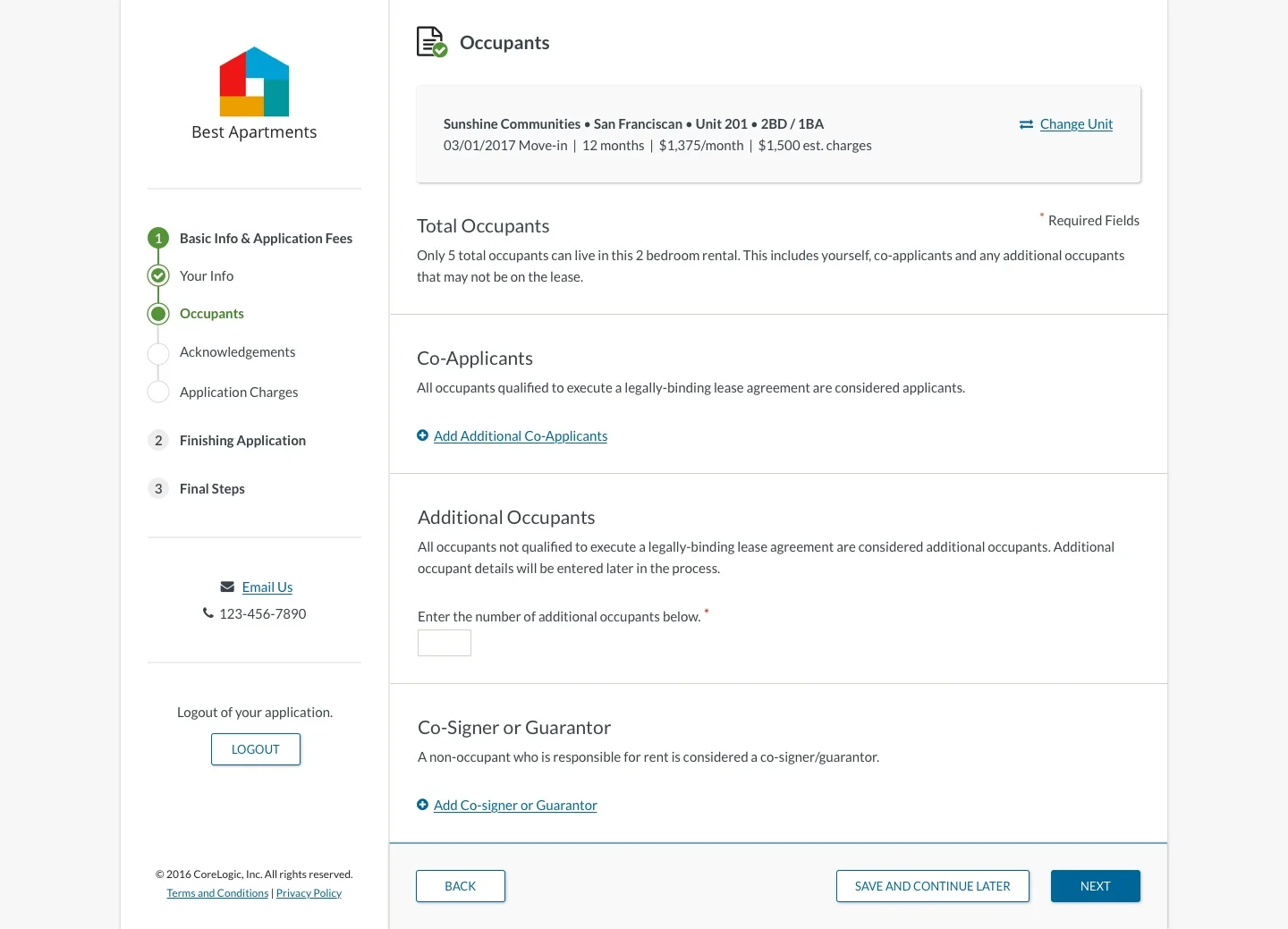The image size is (1288, 929).
Task: Click the phone icon beside 123-456-7890
Action: click(x=208, y=613)
